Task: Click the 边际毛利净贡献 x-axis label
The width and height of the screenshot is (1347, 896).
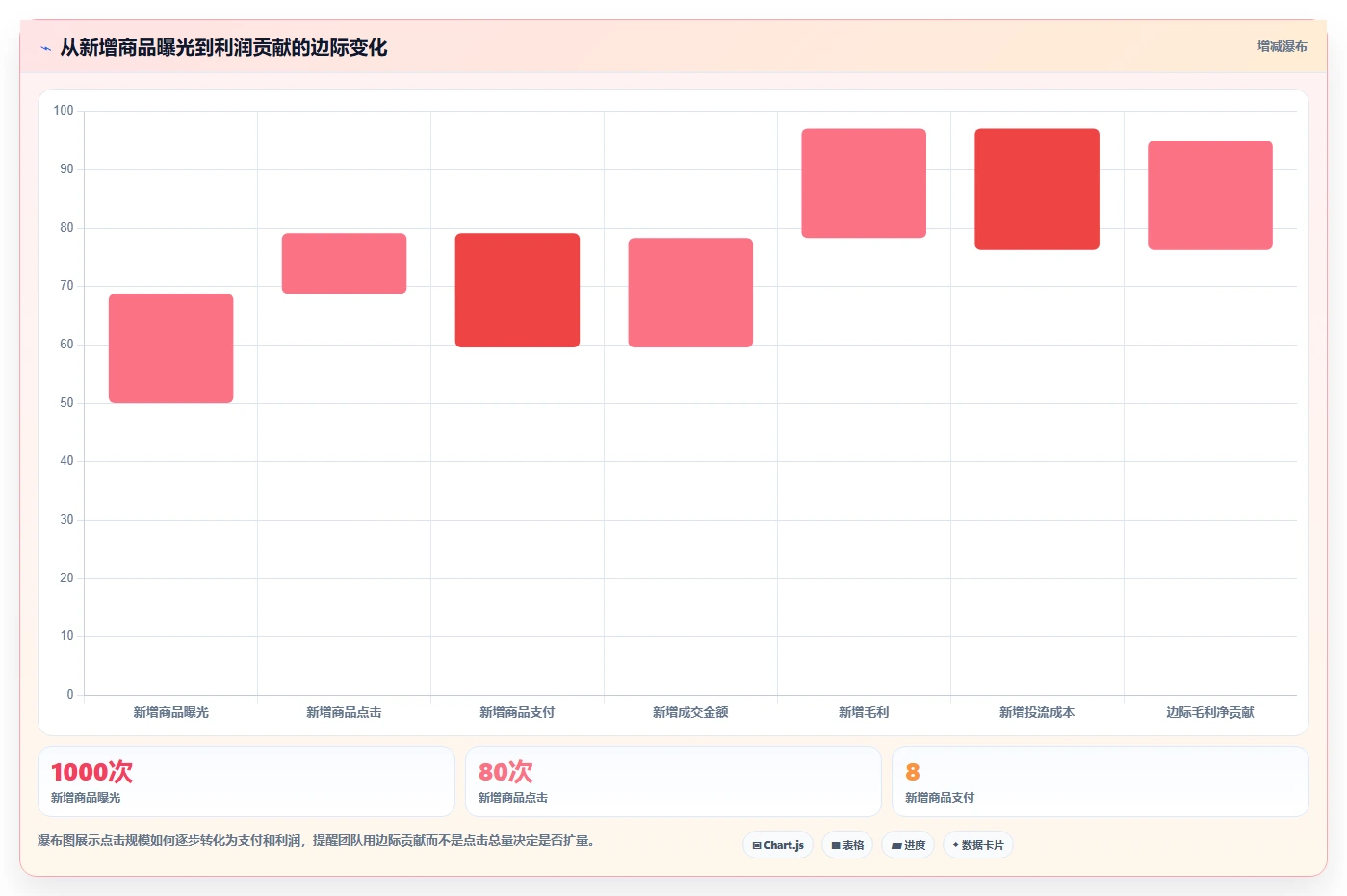Action: 1210,713
